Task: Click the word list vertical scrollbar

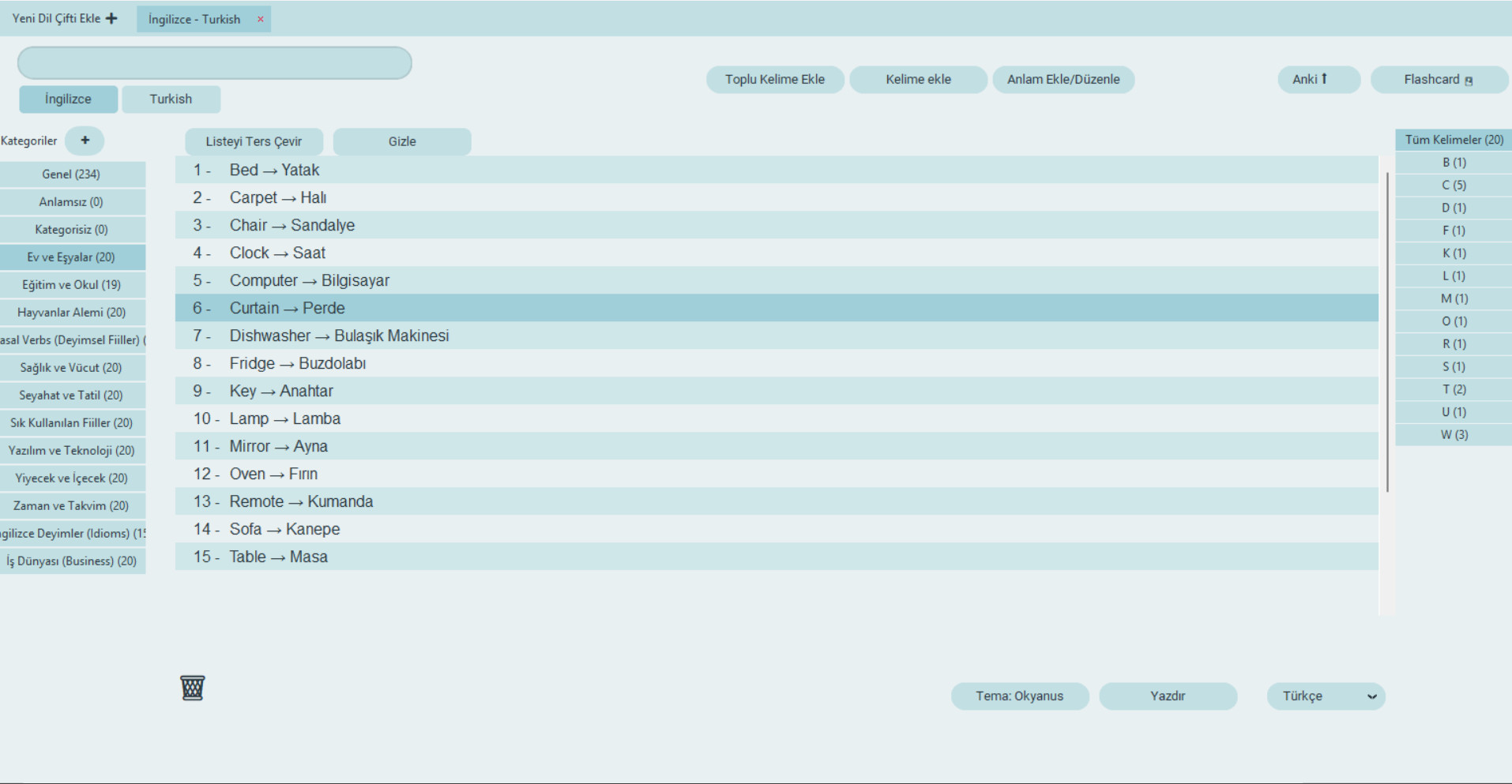Action: point(1386,332)
